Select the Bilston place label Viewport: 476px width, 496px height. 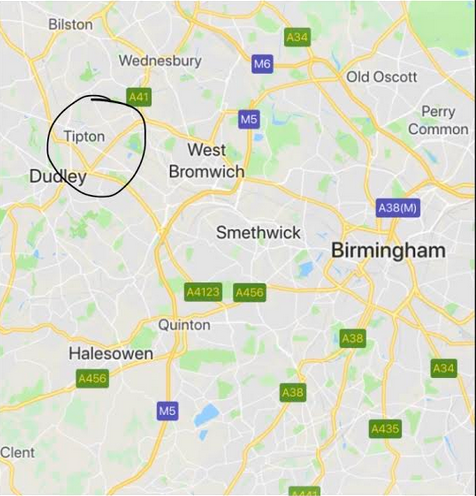pos(71,24)
